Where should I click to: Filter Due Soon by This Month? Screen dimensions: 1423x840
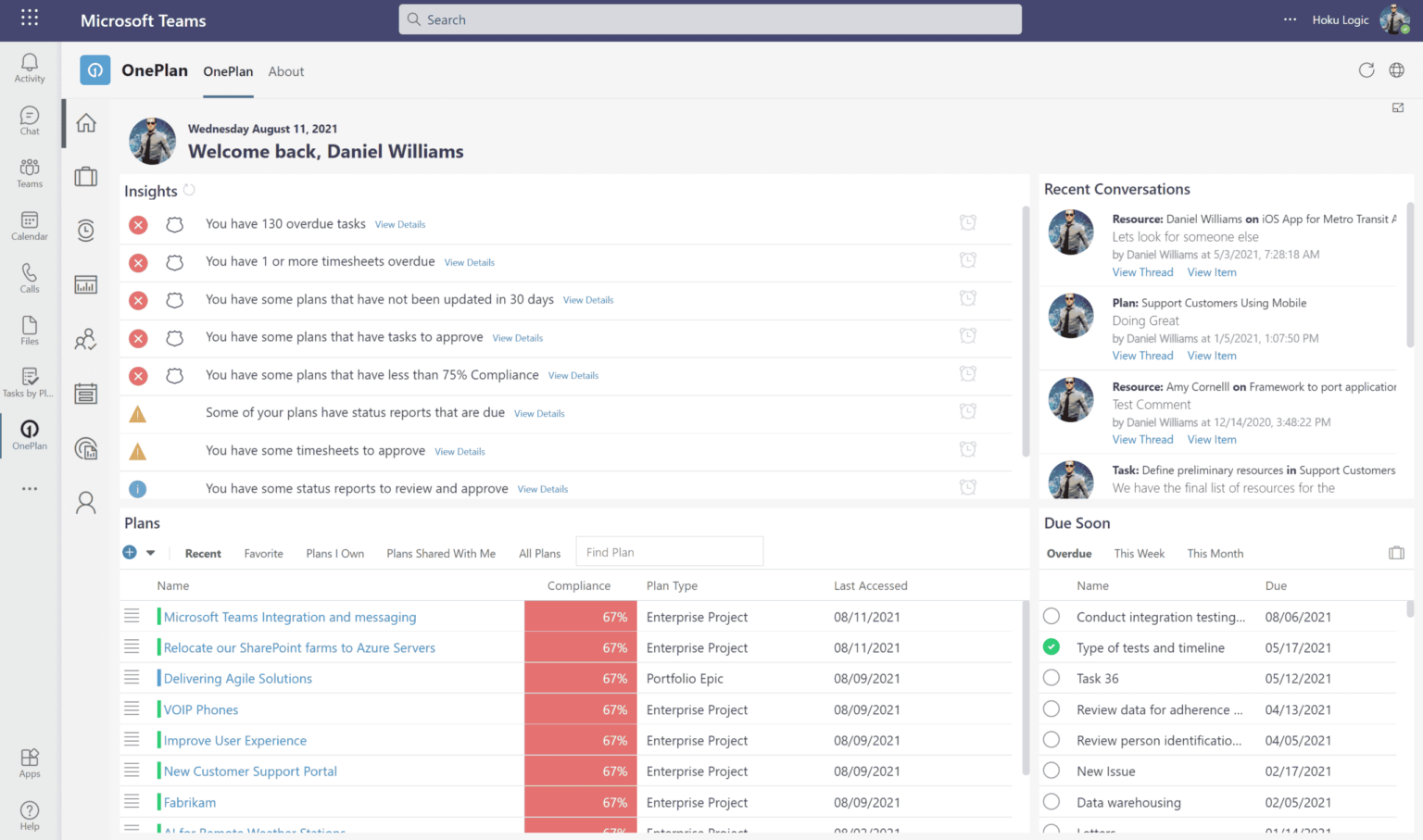(x=1215, y=554)
